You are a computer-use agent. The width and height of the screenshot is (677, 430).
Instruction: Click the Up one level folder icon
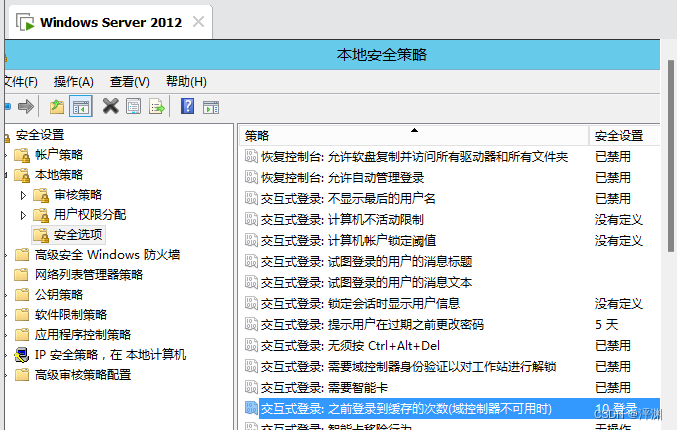pos(57,106)
